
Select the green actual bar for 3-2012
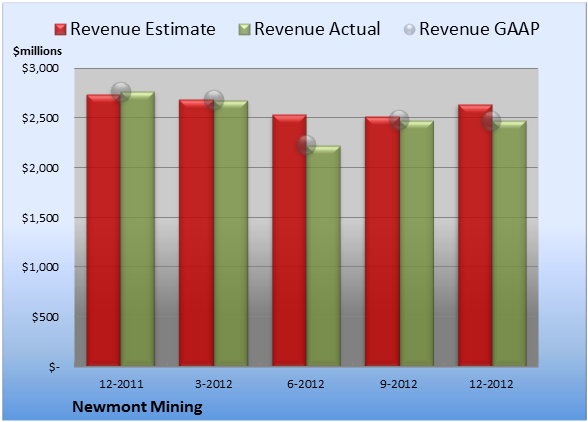coord(231,233)
